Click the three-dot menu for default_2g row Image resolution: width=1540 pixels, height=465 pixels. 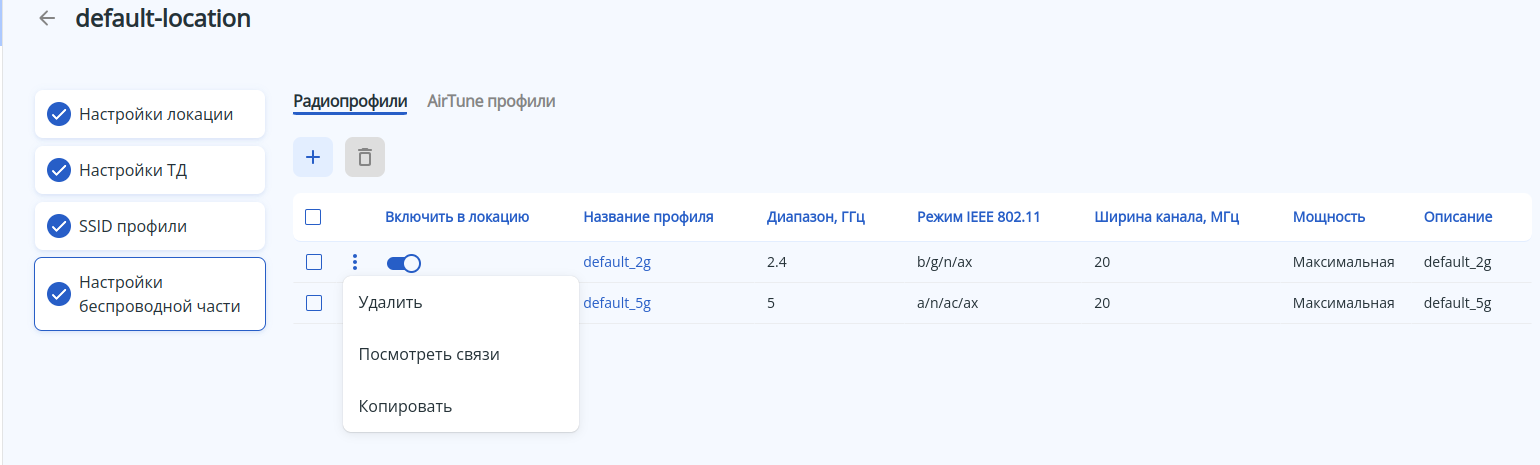[355, 263]
